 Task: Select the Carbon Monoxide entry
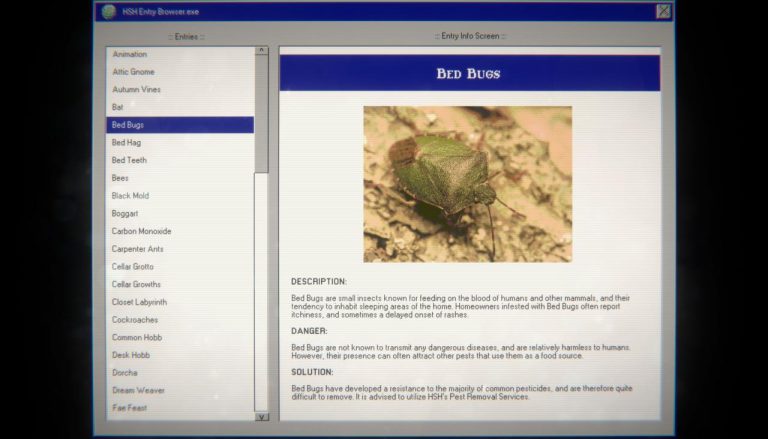141,232
